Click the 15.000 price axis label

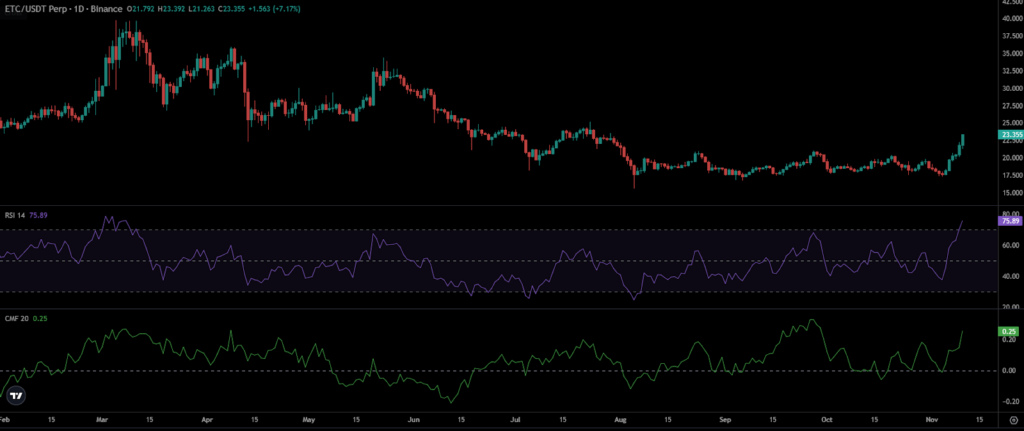(x=1011, y=193)
